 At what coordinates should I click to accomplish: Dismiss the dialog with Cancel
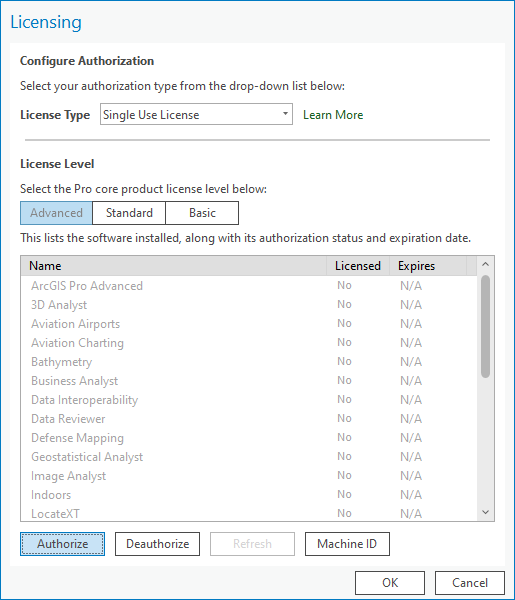[469, 583]
